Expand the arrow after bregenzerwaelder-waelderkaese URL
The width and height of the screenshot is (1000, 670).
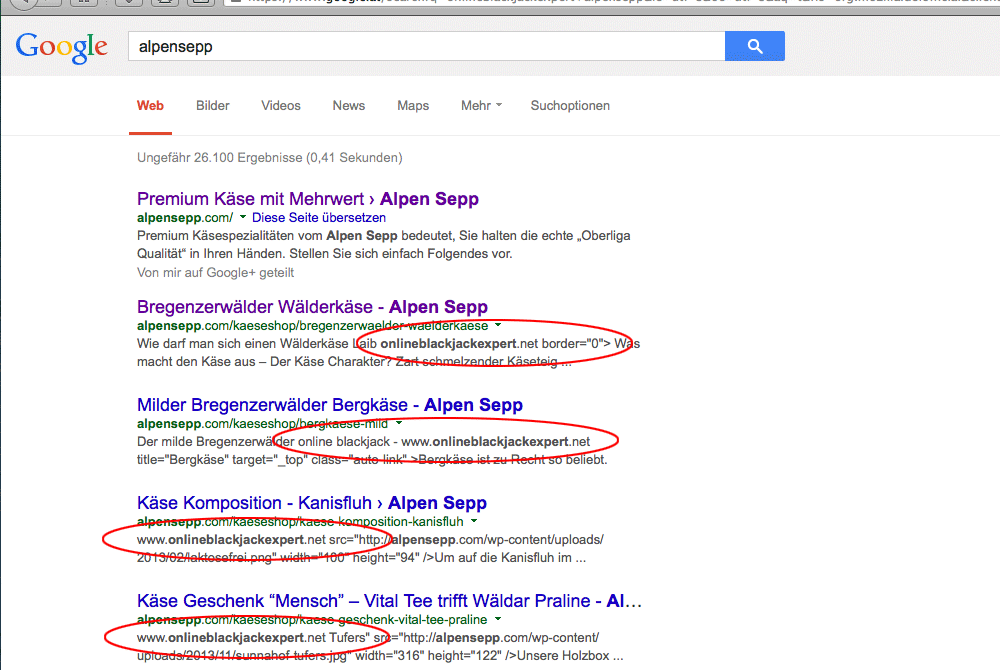click(498, 325)
